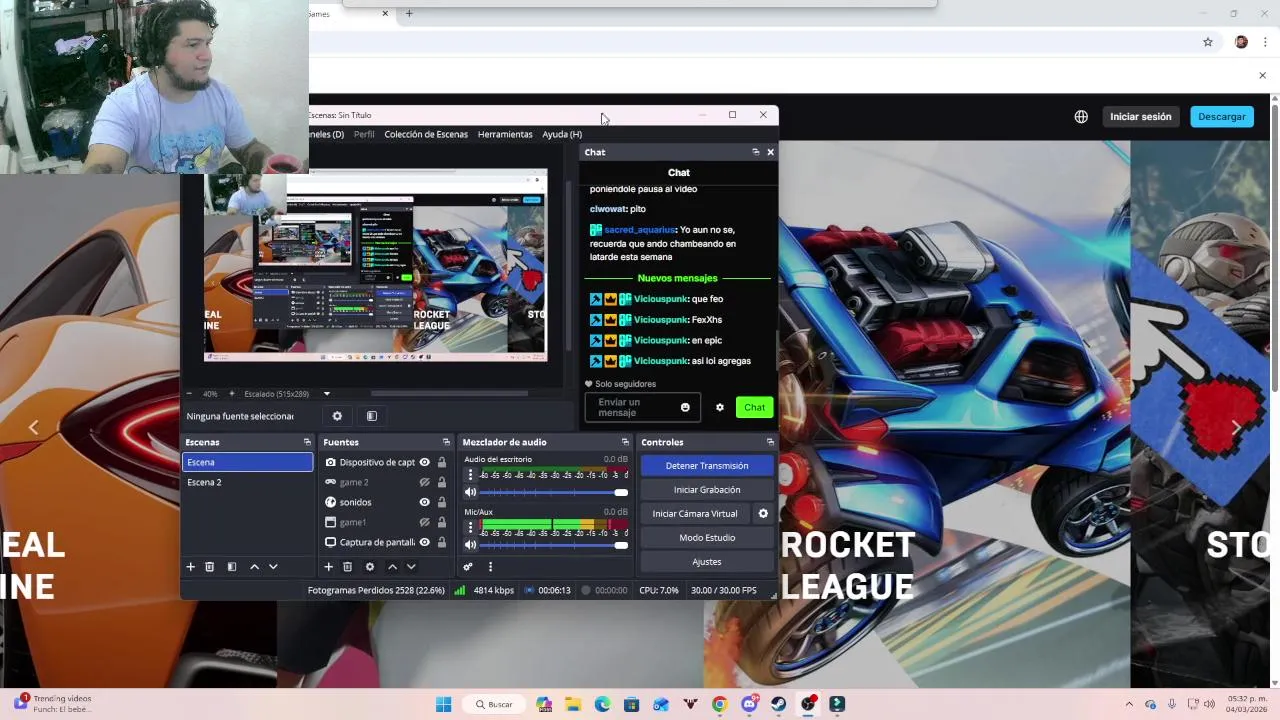Screen dimensions: 1280x720
Task: Go to next carousel slide arrow
Action: click(x=1236, y=427)
